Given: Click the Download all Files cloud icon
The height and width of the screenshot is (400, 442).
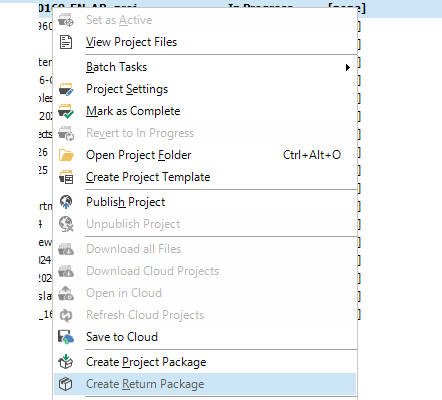Looking at the screenshot, I should 66,249.
